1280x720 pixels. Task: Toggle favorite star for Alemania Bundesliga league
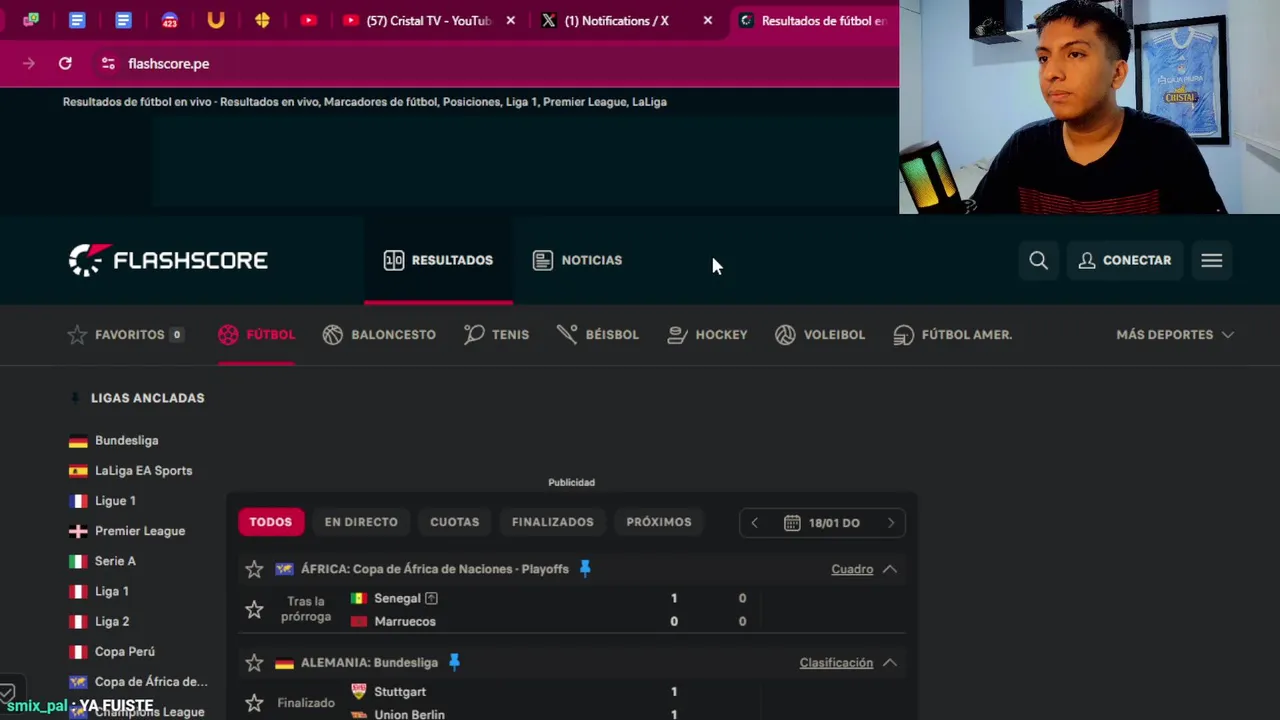254,662
